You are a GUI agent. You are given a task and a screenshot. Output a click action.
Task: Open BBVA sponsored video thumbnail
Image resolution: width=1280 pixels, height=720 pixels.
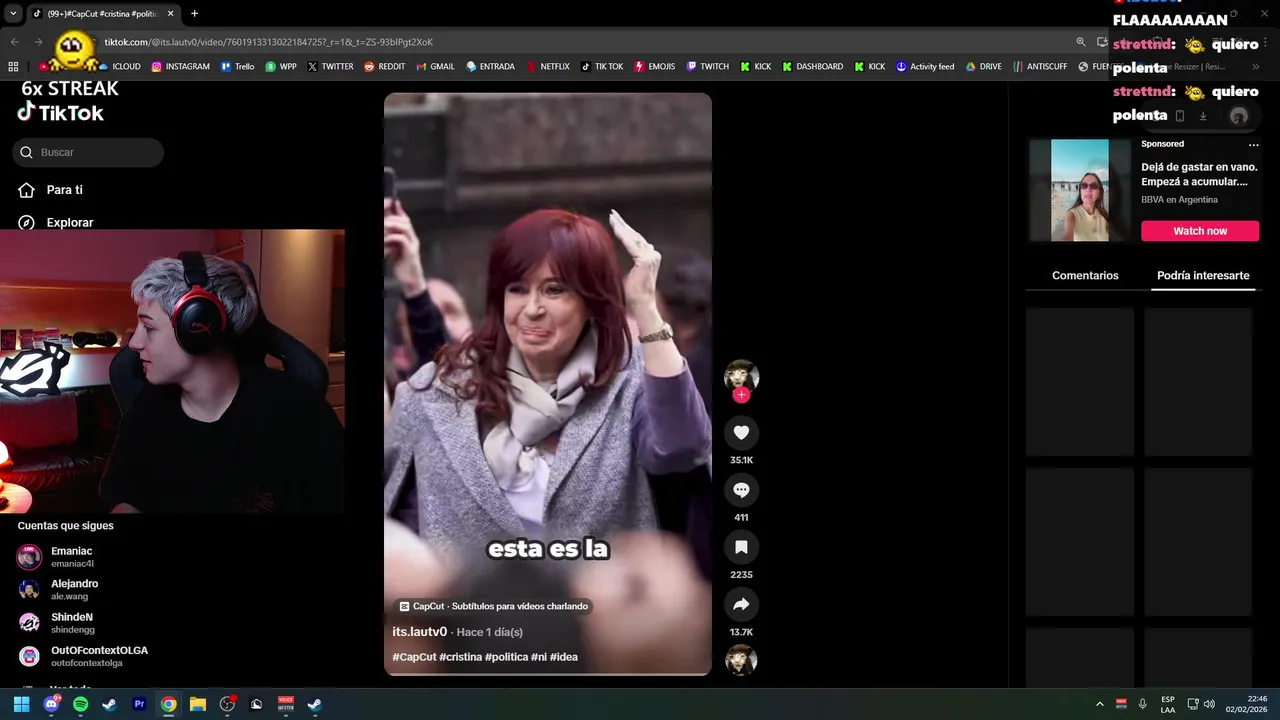[x=1079, y=190]
